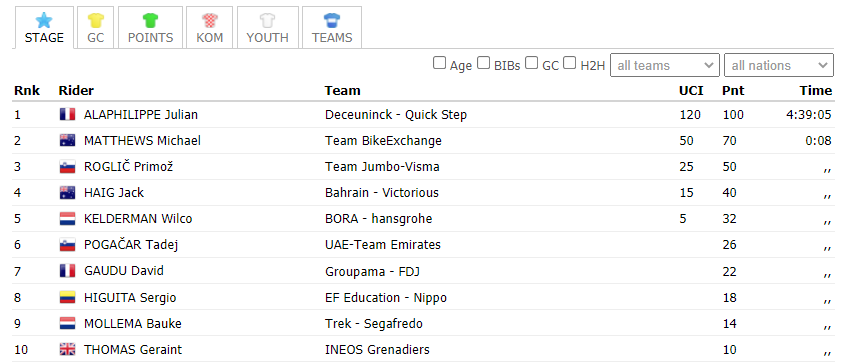Open rider ALAPHILIPPE Julian's page
846x364 pixels.
tap(141, 114)
